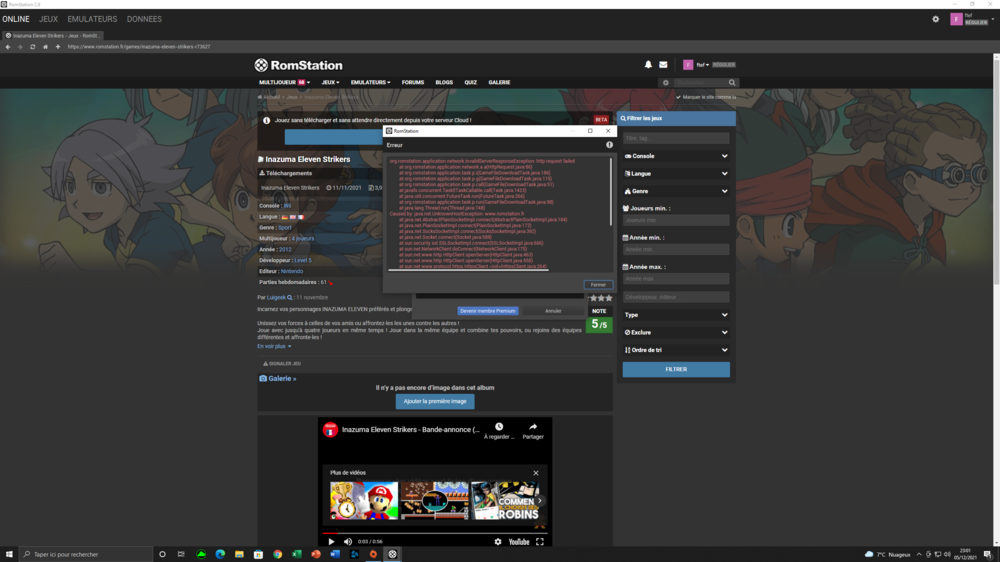Enter fullscreen on the YouTube player

click(540, 542)
